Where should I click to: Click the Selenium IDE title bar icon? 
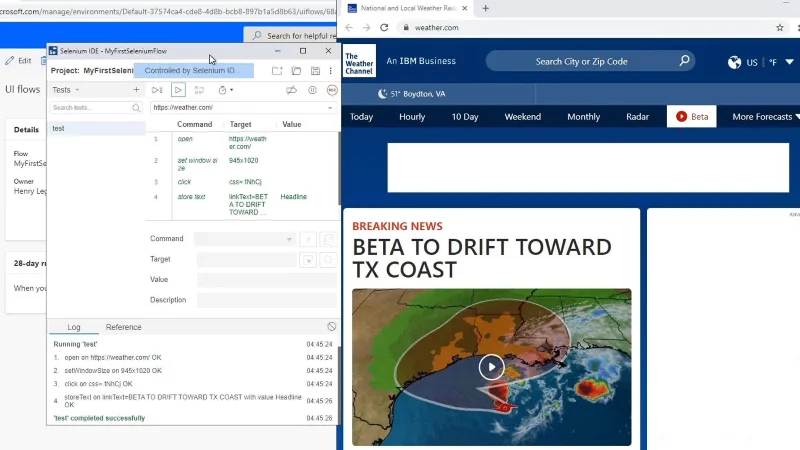coord(53,51)
